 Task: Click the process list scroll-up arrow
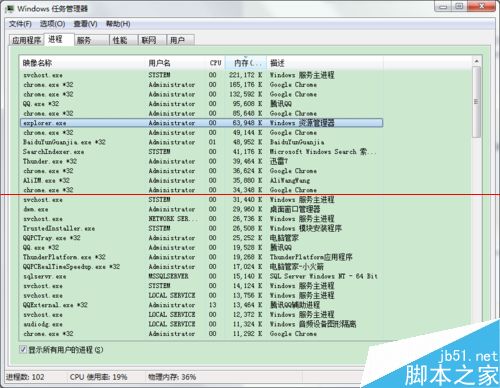click(x=477, y=61)
